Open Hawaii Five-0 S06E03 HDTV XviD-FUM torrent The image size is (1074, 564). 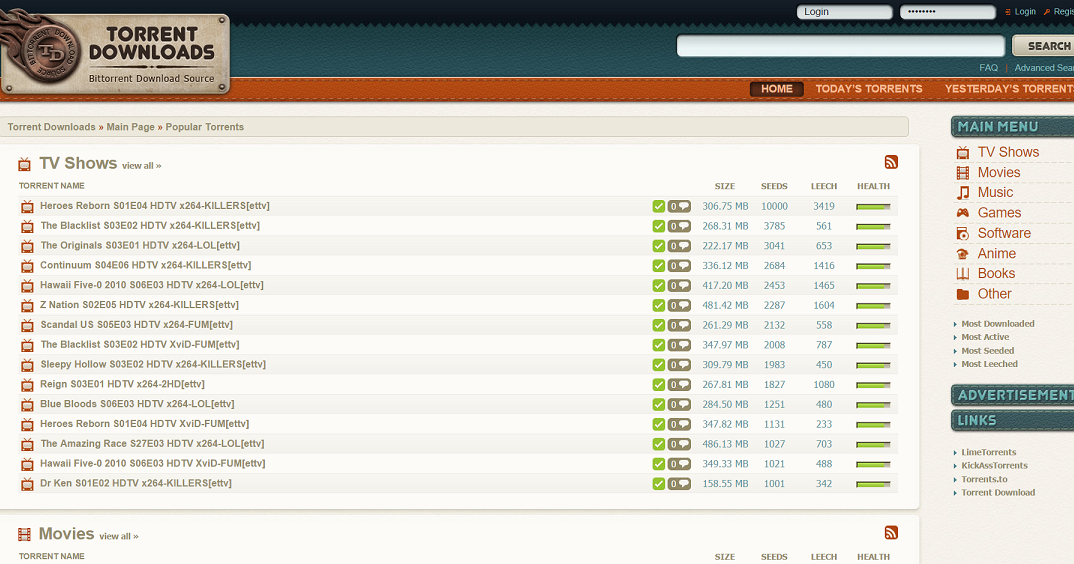(152, 464)
